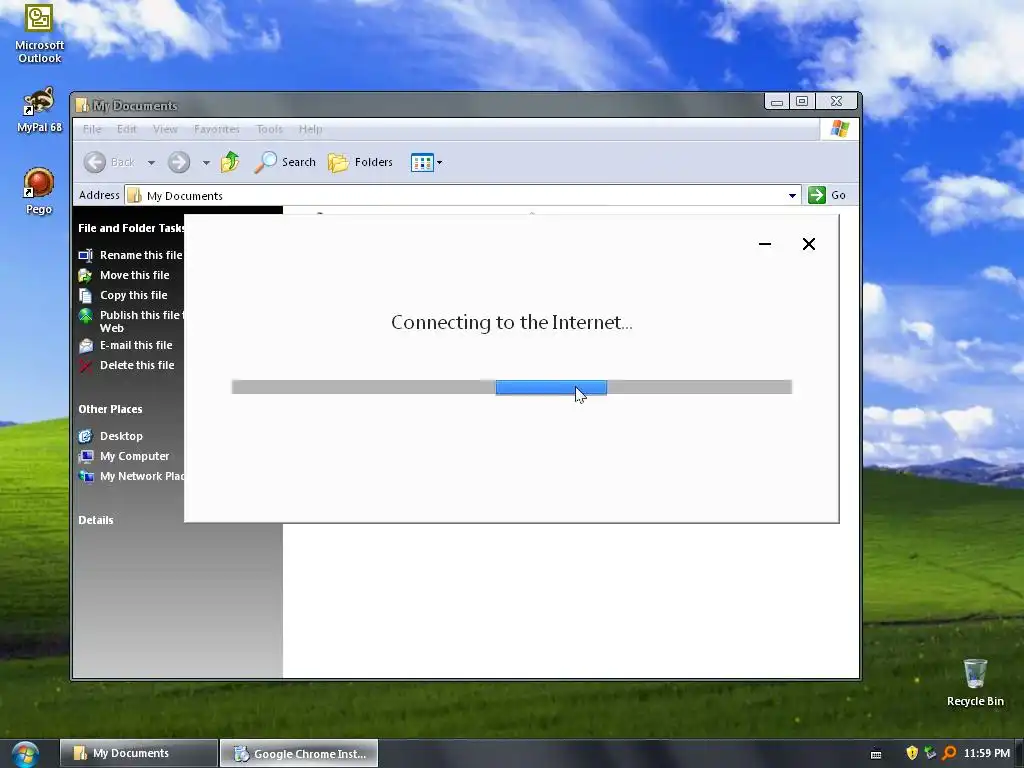Screen dimensions: 1024x768
Task: Click the Search toolbar button
Action: (x=285, y=162)
